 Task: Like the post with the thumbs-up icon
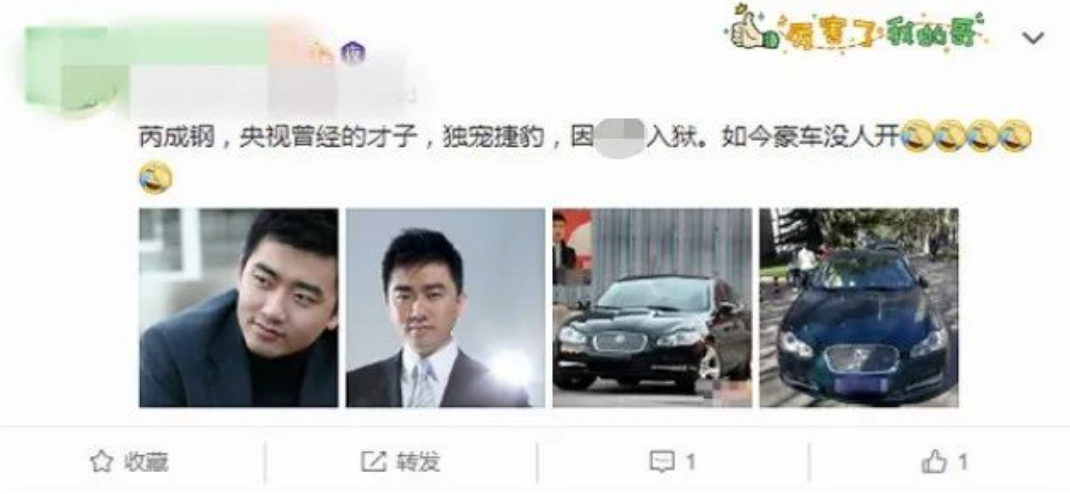[x=934, y=462]
